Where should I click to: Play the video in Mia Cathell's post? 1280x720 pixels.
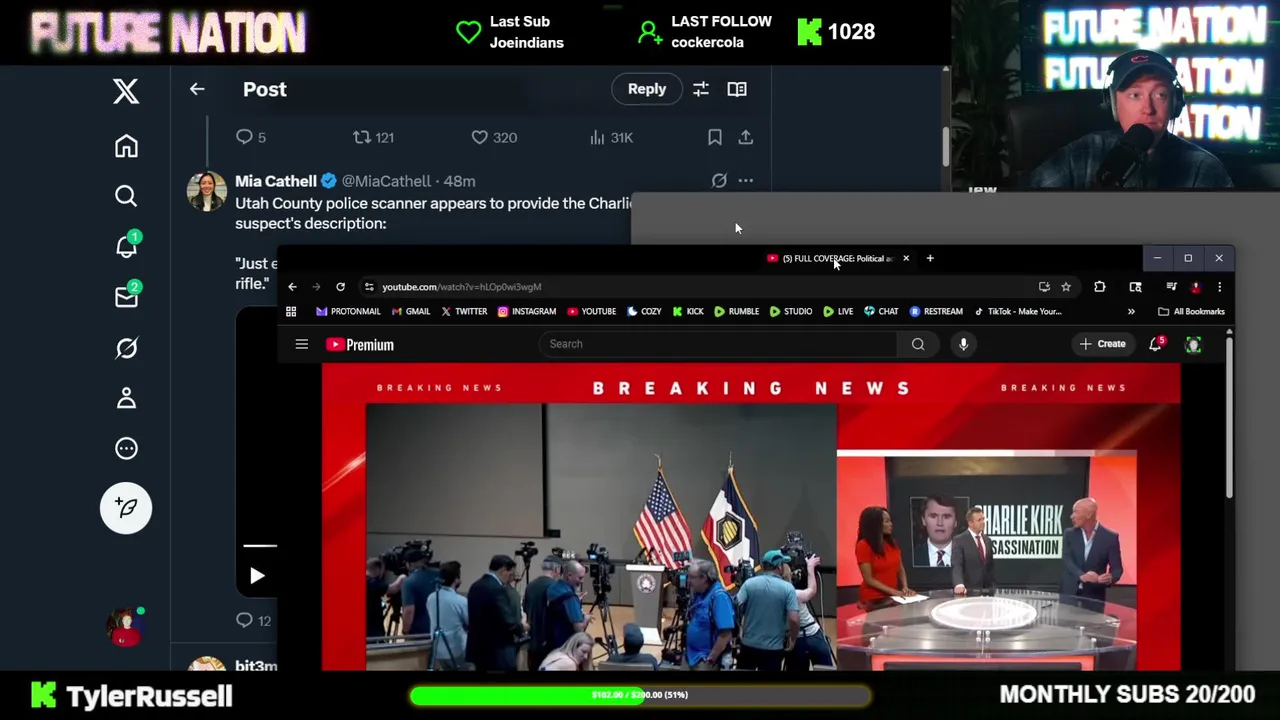click(x=257, y=576)
